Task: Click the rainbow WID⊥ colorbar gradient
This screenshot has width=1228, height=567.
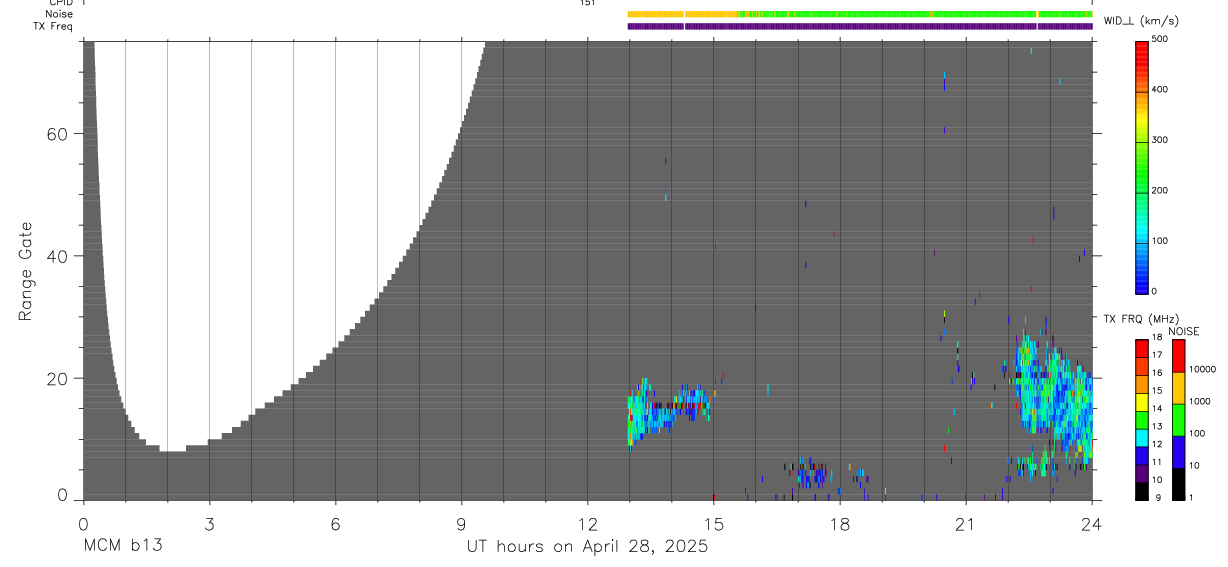Action: pos(1142,166)
